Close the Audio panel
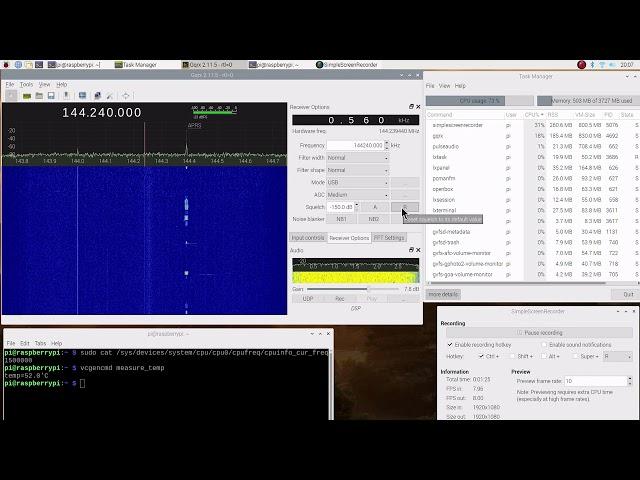640x480 pixels. pos(418,250)
